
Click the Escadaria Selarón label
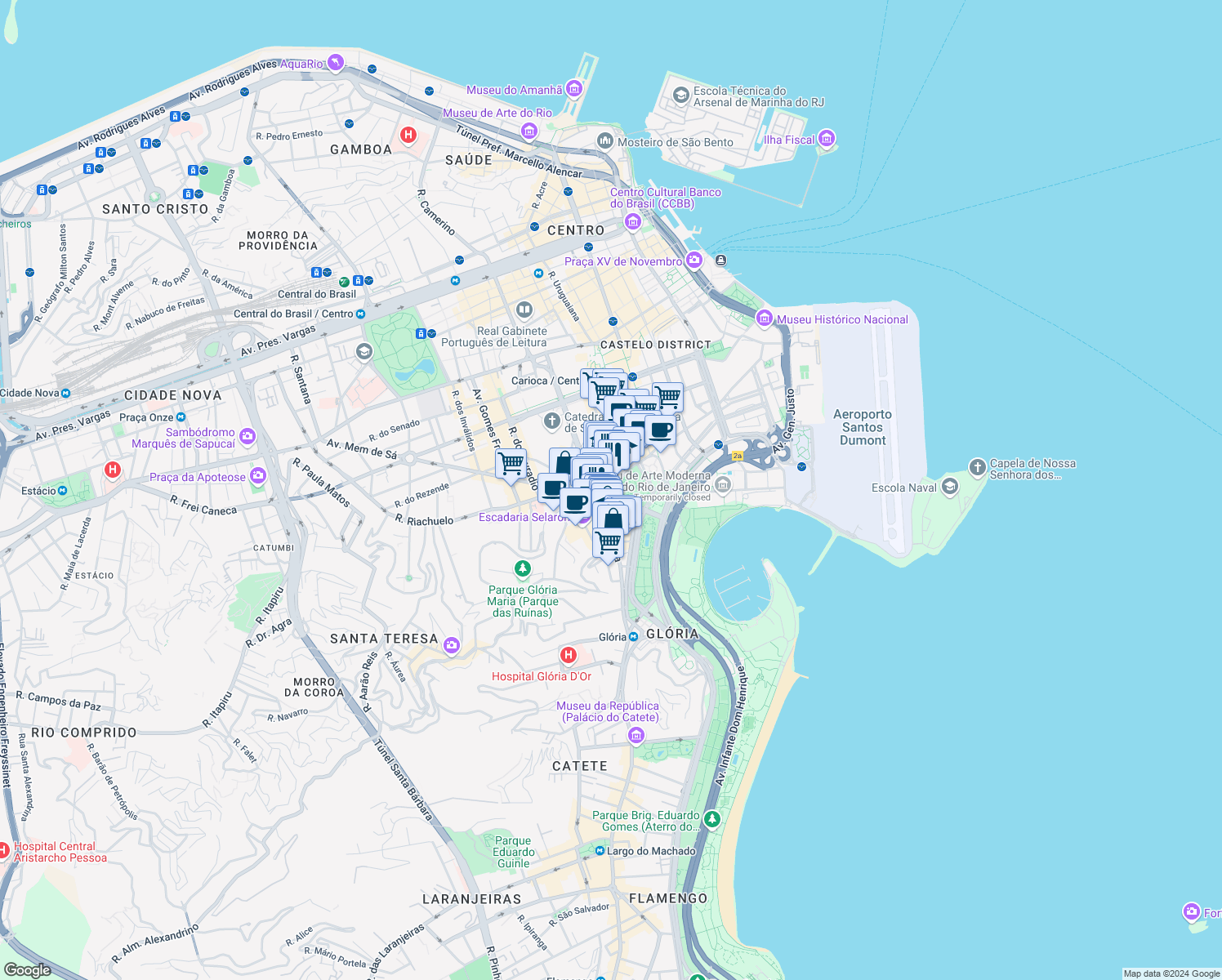(x=524, y=517)
